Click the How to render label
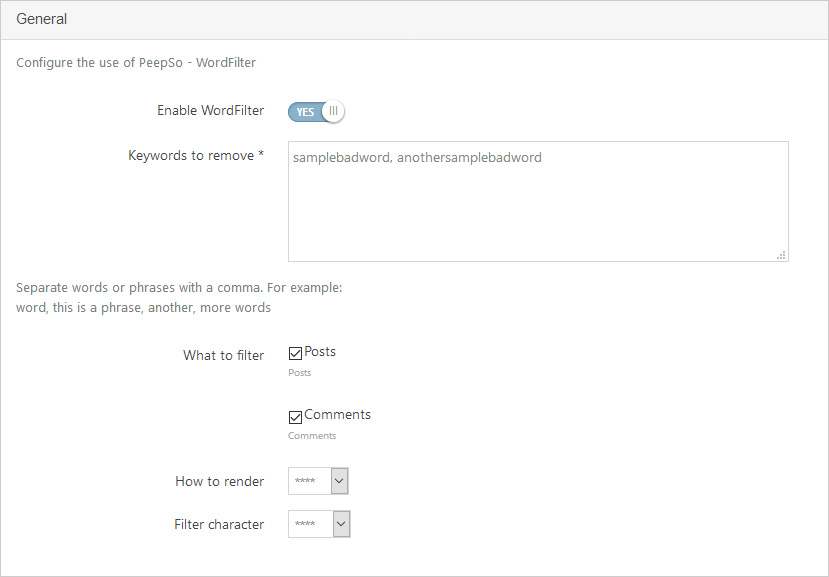 click(x=219, y=481)
